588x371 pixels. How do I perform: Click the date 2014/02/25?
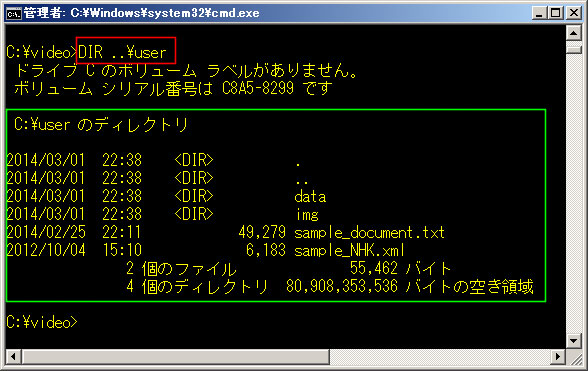(x=46, y=233)
